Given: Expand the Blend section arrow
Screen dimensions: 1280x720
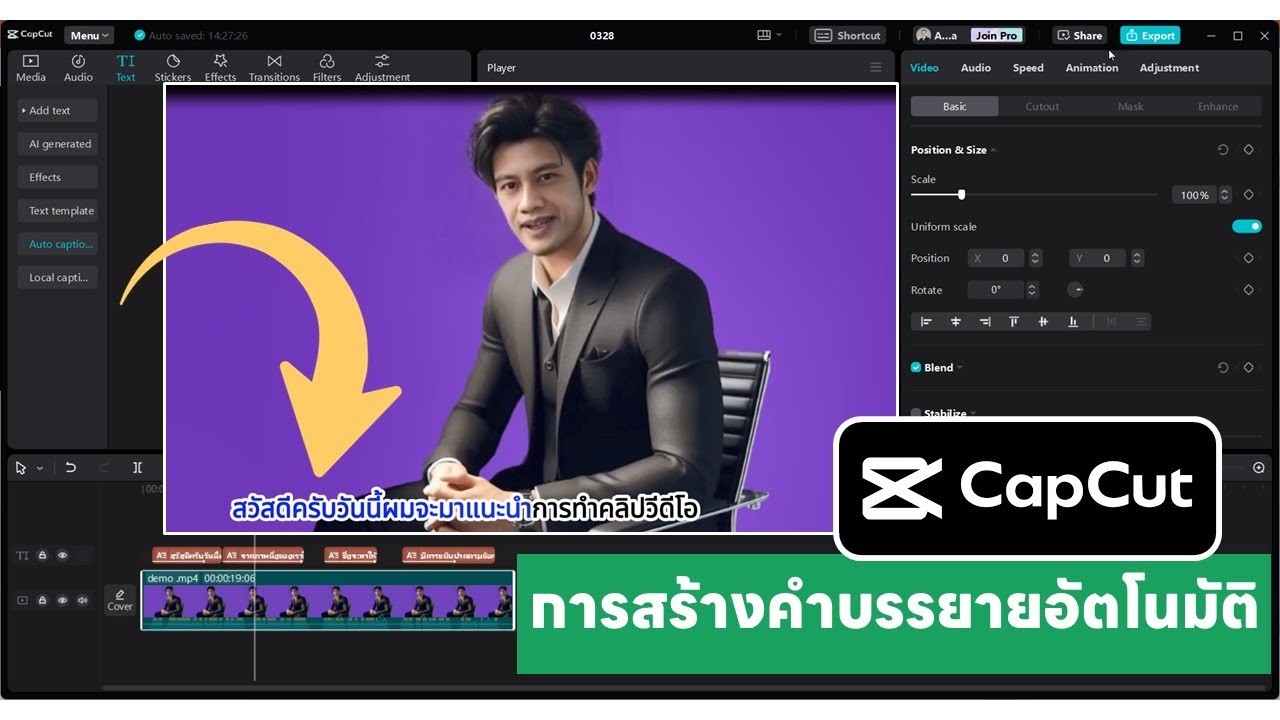Looking at the screenshot, I should 960,368.
